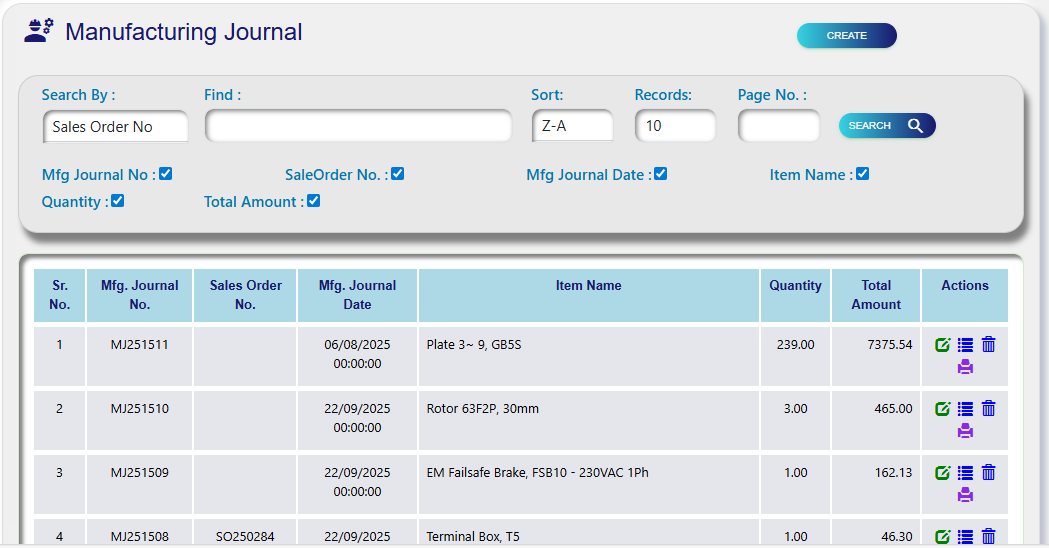Viewport: 1049px width, 548px height.
Task: Disable the Total Amount column checkbox
Action: click(314, 201)
